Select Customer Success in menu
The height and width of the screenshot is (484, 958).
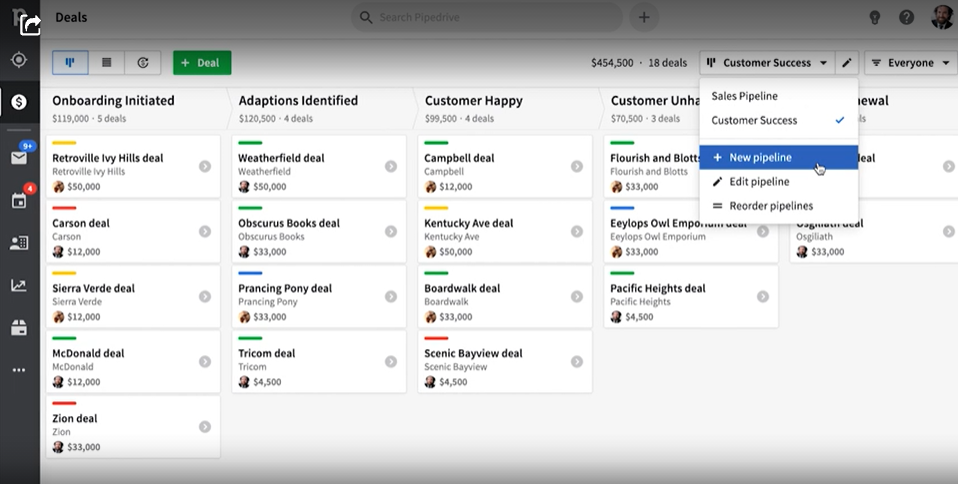click(x=778, y=120)
